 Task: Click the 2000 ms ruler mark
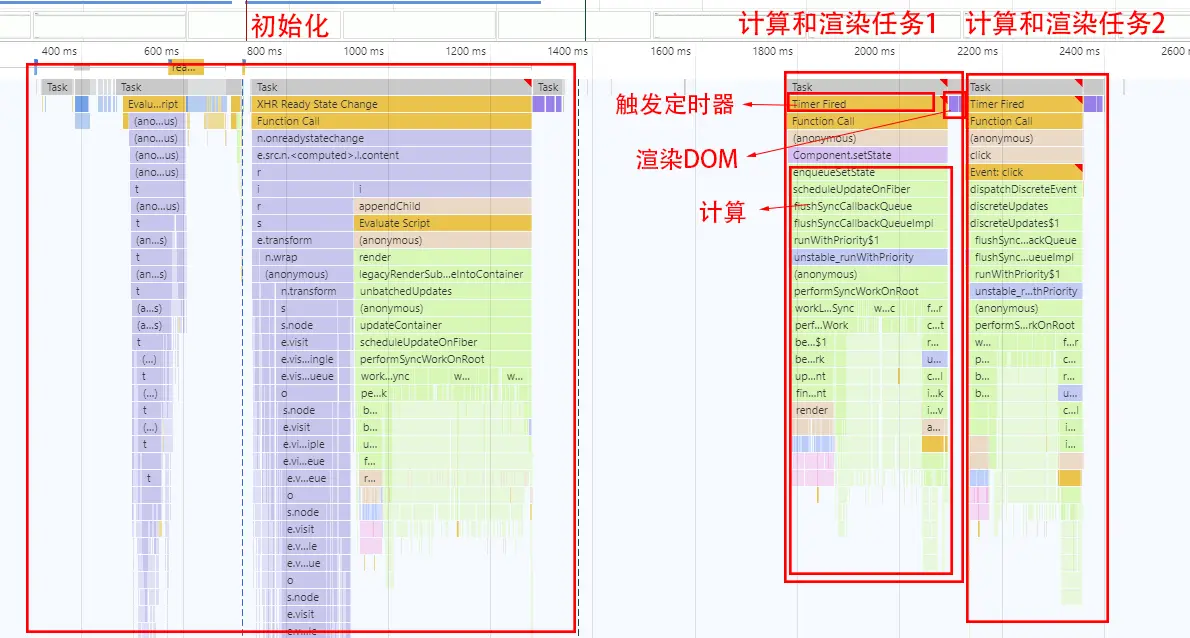tap(874, 52)
